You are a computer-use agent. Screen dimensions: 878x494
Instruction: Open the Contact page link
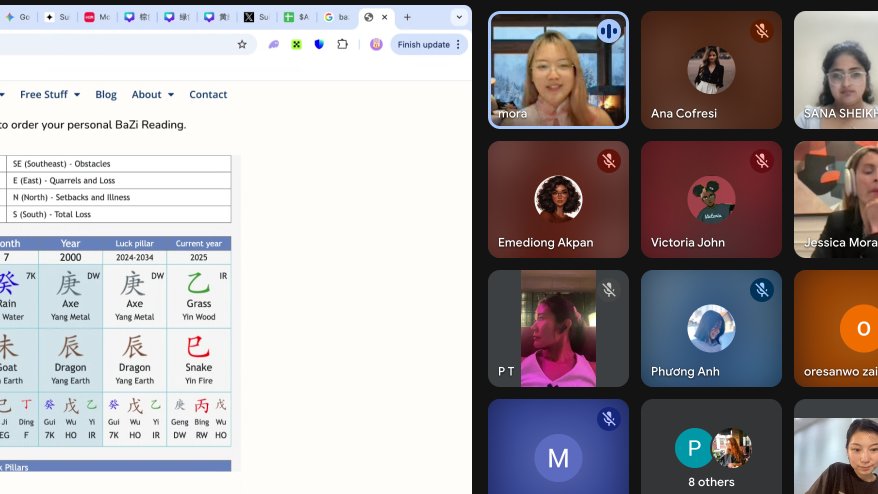point(208,94)
